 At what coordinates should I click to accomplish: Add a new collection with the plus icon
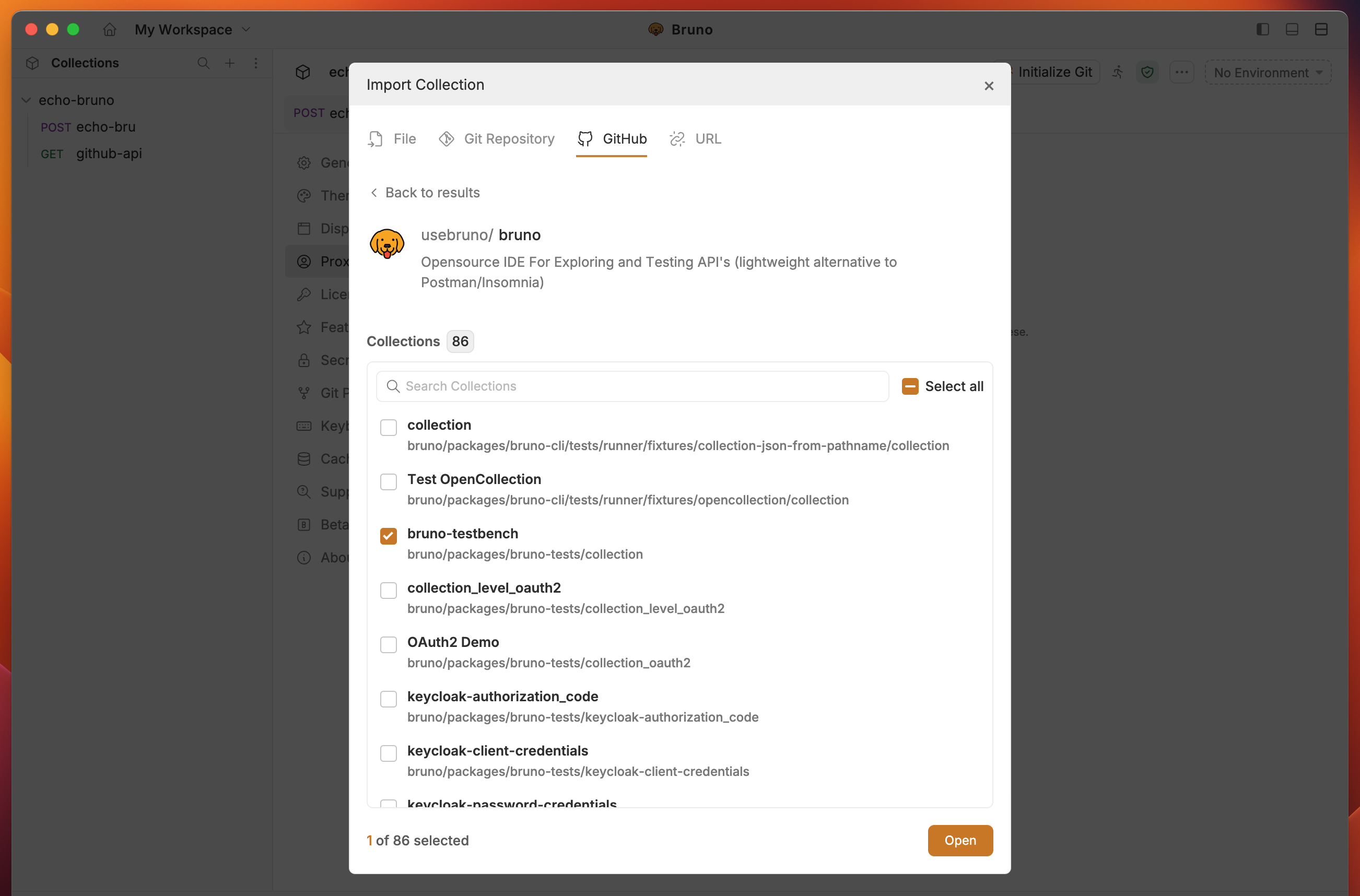pos(230,63)
